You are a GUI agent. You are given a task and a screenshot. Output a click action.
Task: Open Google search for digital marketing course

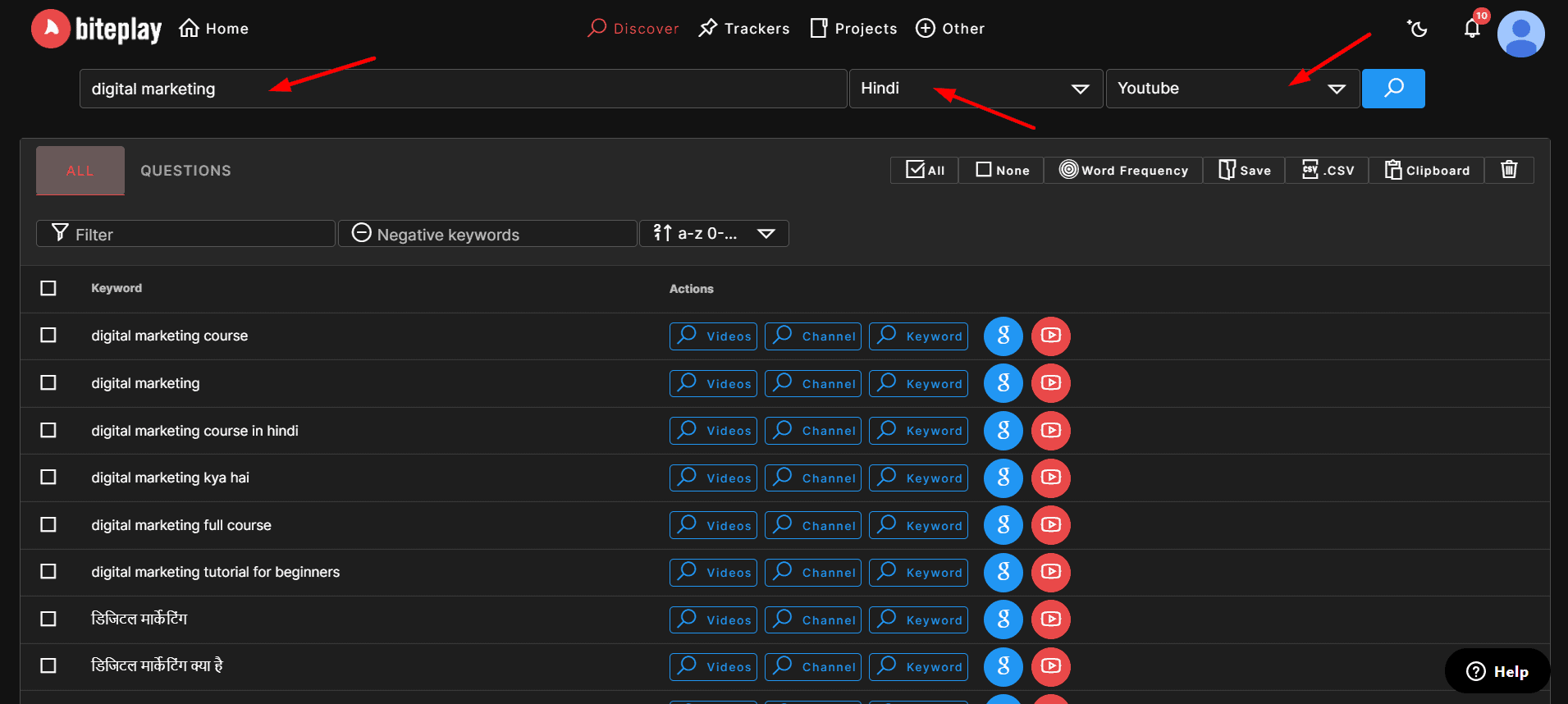point(1003,336)
